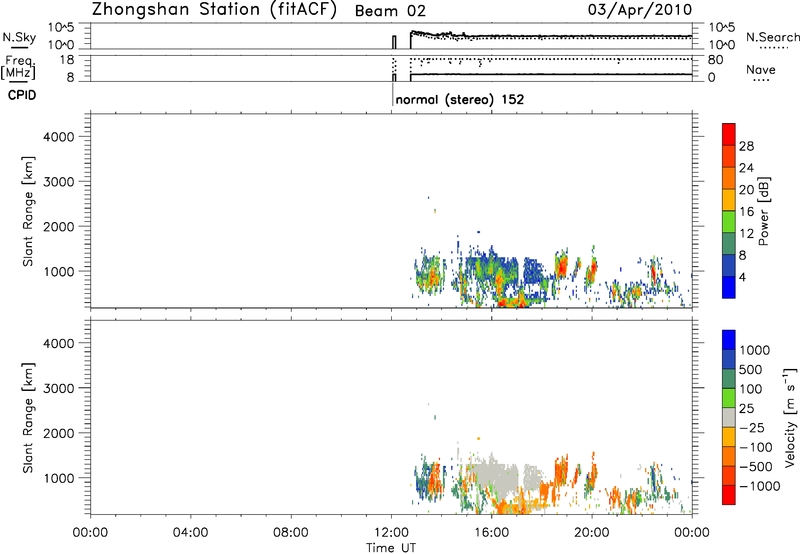Click the N.Search legend label
The image size is (800, 554).
click(772, 37)
